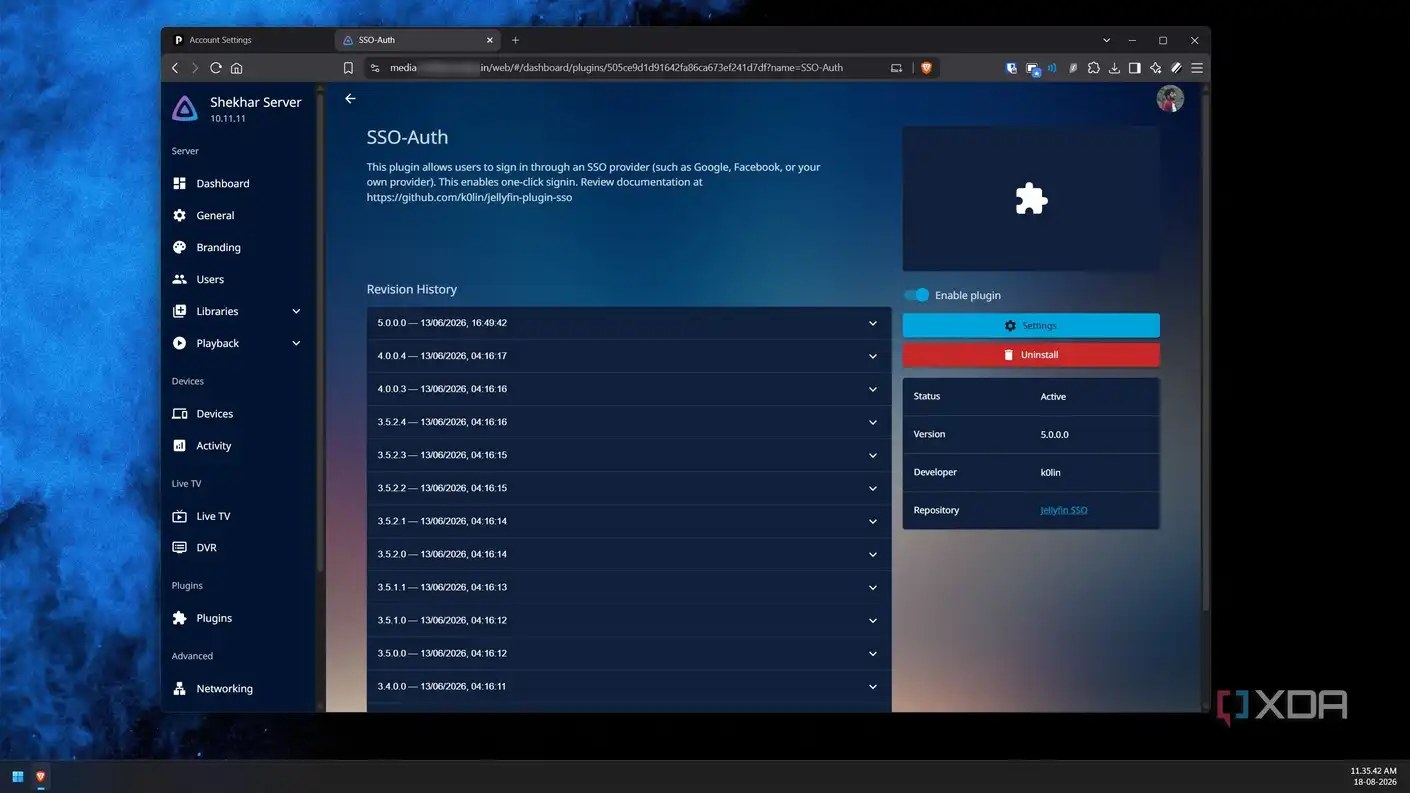Select the SSO-Auth browser tab
This screenshot has height=793, width=1410.
click(x=418, y=40)
